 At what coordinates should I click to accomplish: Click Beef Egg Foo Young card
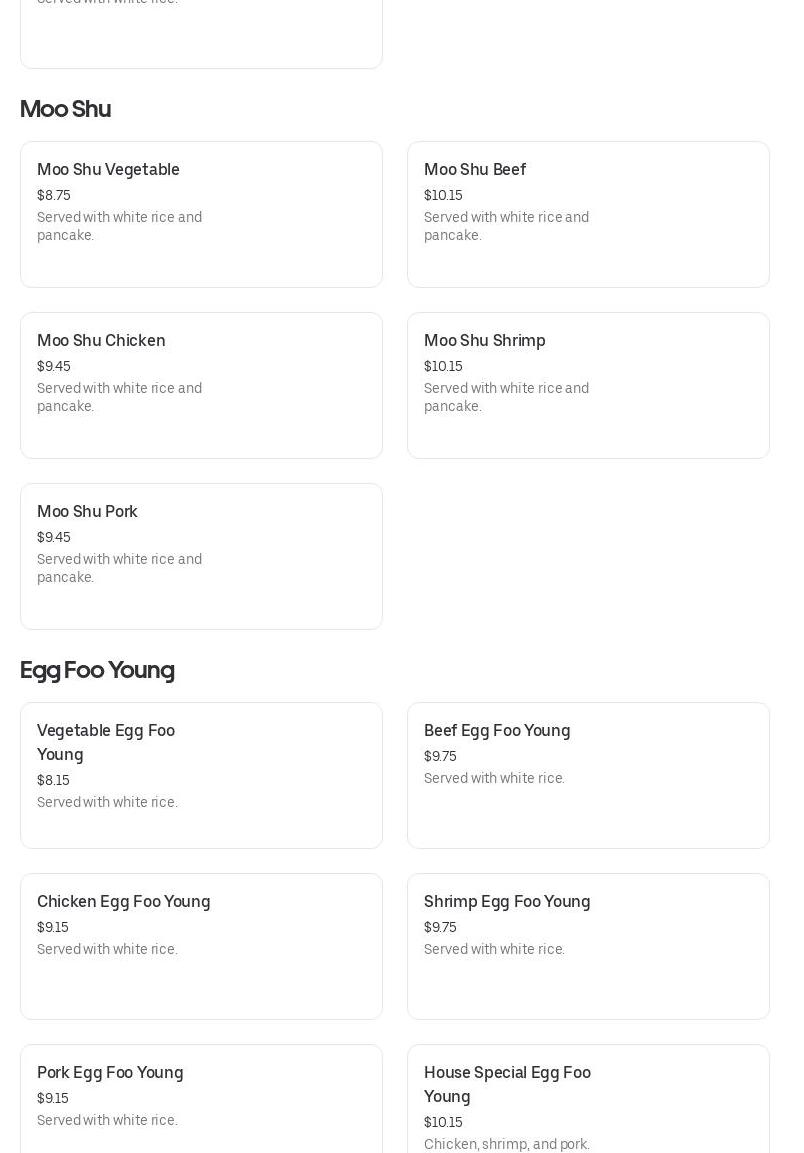pos(588,775)
